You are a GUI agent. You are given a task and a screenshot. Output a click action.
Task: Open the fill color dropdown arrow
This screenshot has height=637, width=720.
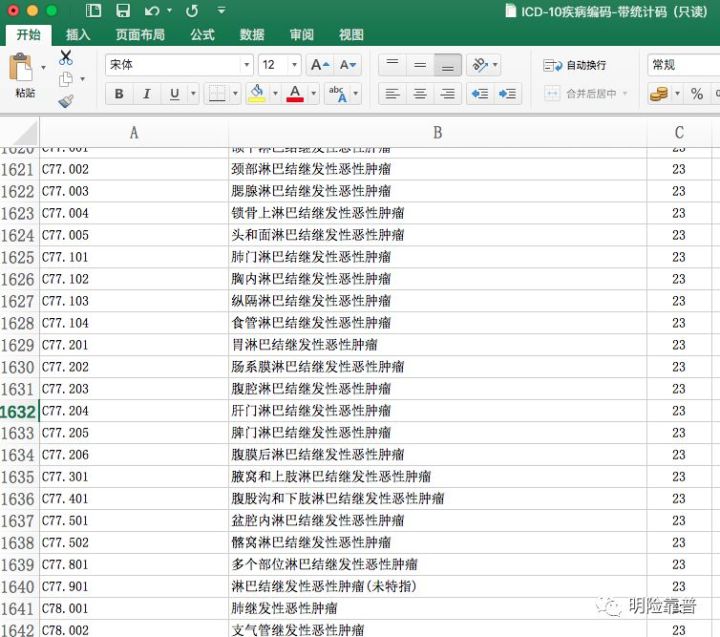coord(275,94)
